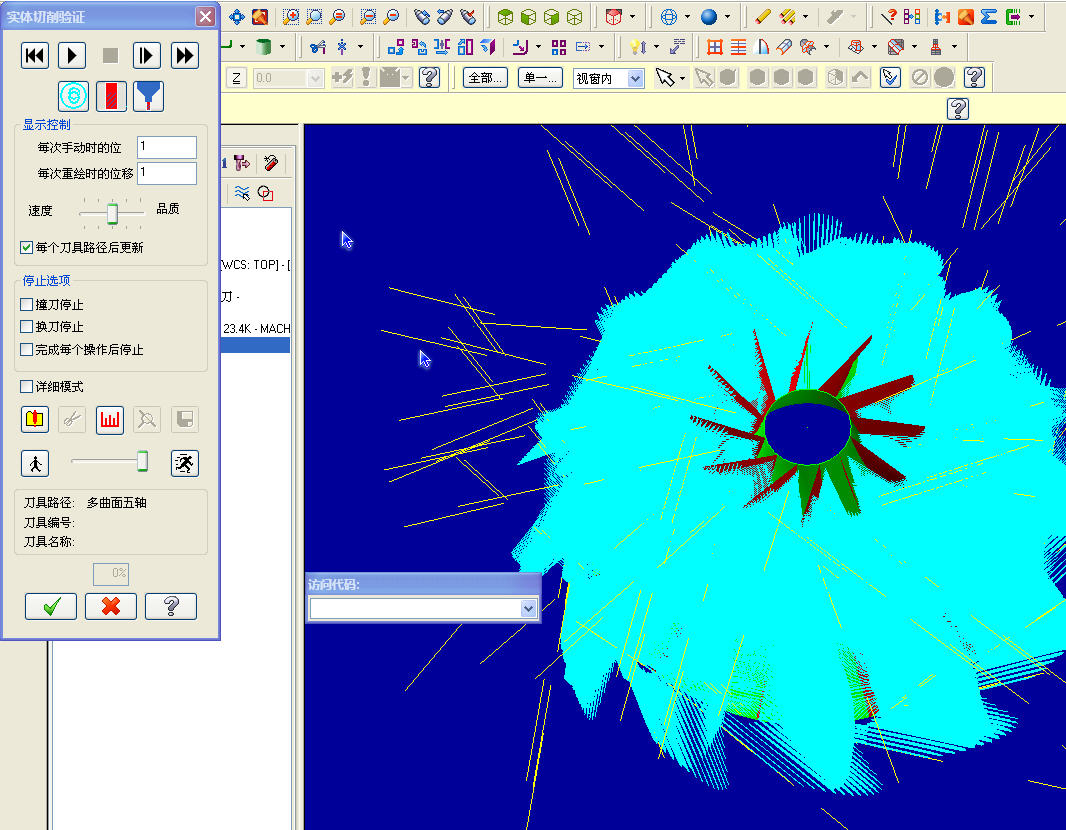Image resolution: width=1066 pixels, height=830 pixels.
Task: Enable 撞刀停止 checkbox
Action: click(x=27, y=305)
